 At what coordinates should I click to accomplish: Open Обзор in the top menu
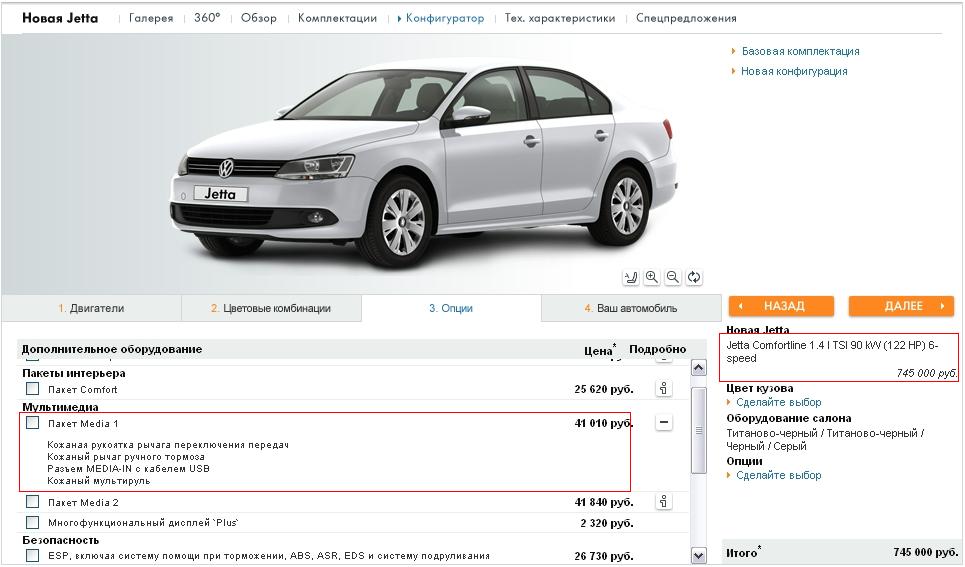coord(258,18)
